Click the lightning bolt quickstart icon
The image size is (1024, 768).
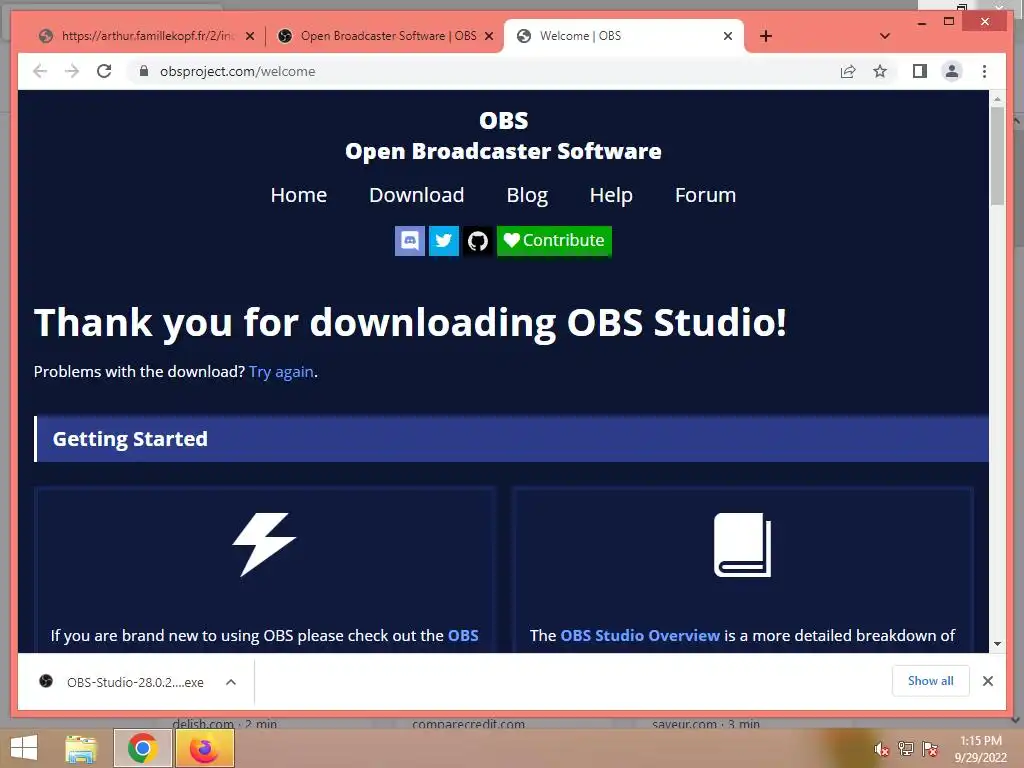click(x=264, y=545)
